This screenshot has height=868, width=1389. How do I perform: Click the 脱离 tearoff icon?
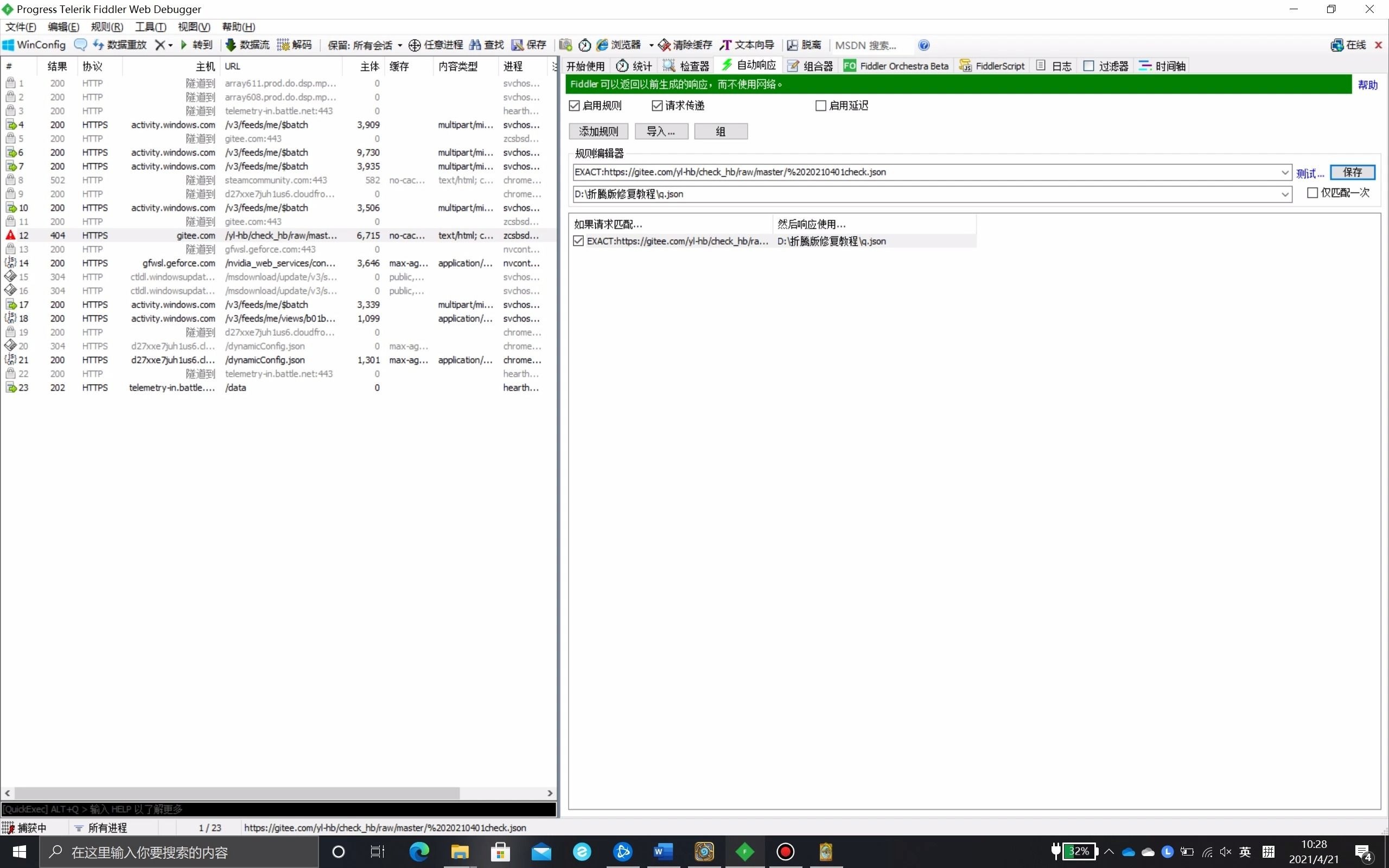(804, 45)
